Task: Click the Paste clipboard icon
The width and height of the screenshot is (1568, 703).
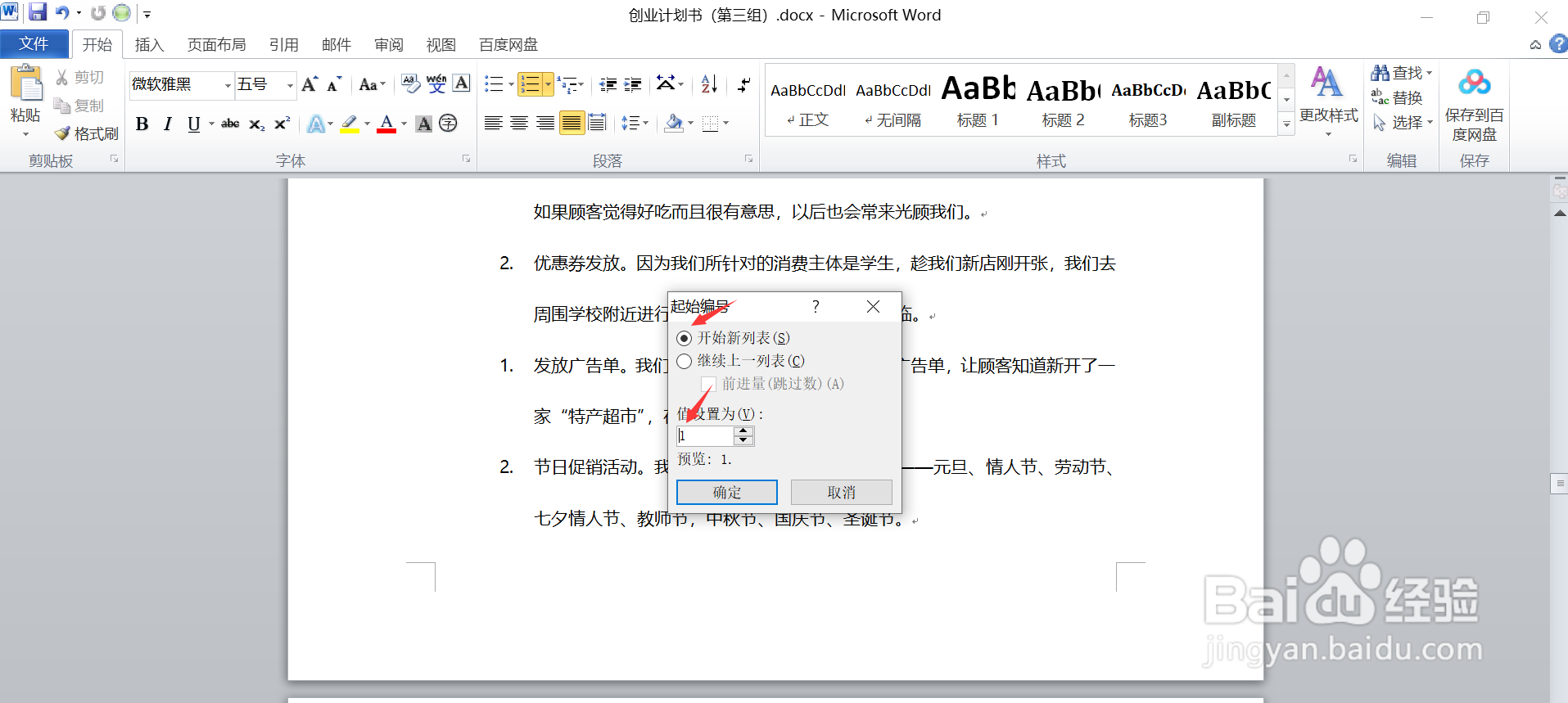Action: (25, 83)
